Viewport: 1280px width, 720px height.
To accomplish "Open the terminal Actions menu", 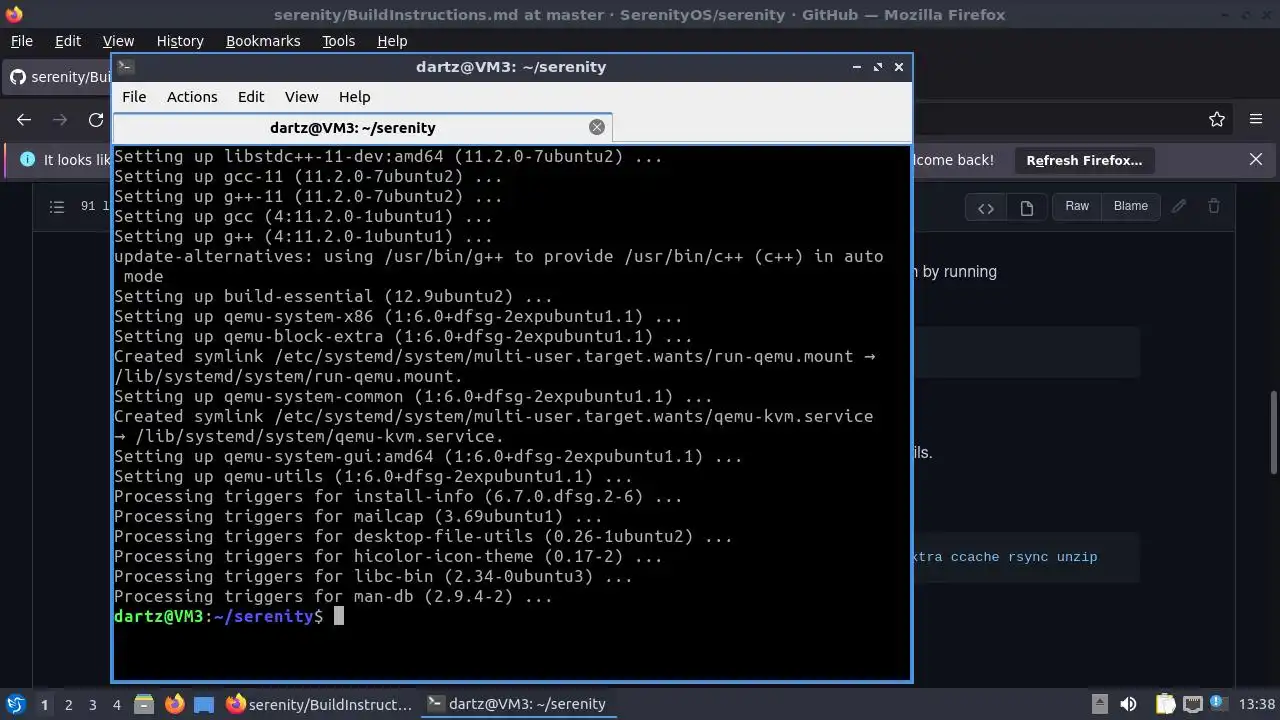I will pos(192,97).
